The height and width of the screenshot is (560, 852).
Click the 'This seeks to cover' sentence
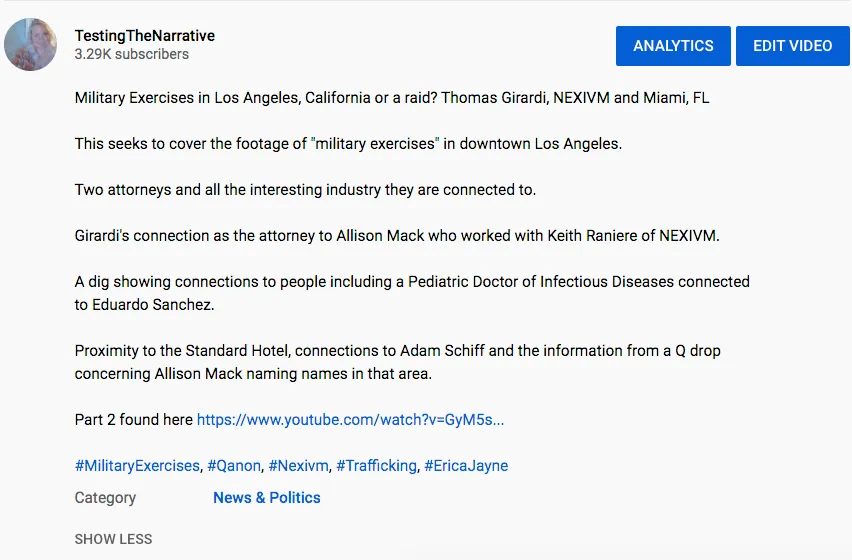[348, 144]
